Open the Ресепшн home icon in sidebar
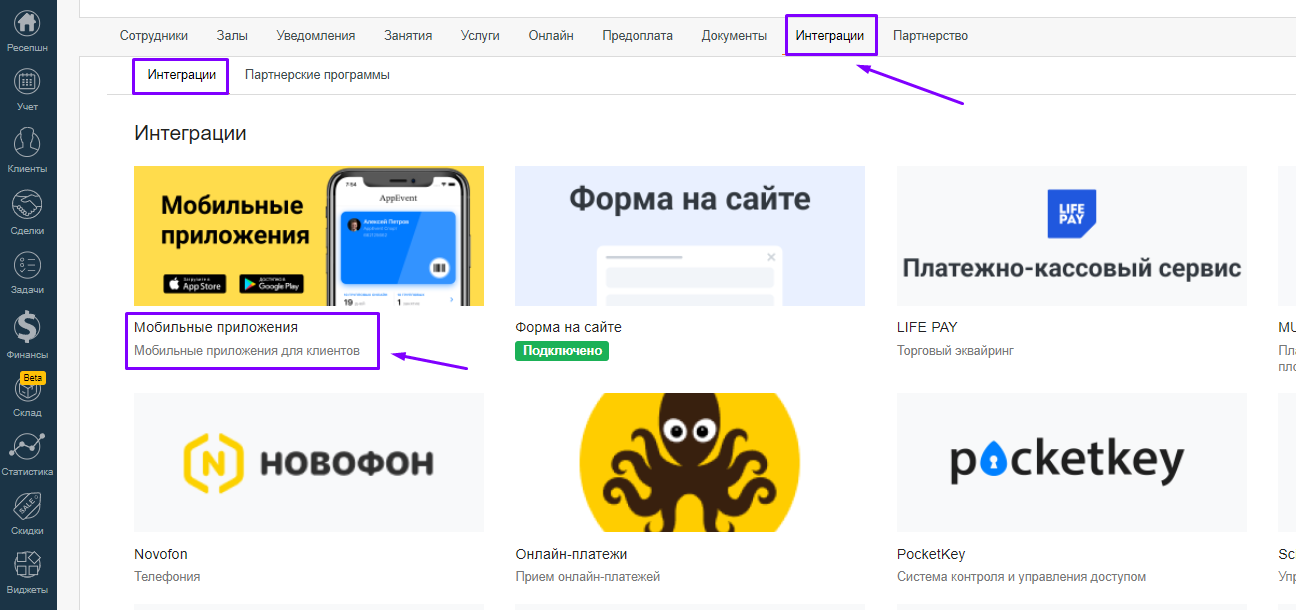The height and width of the screenshot is (610, 1296). 28,22
